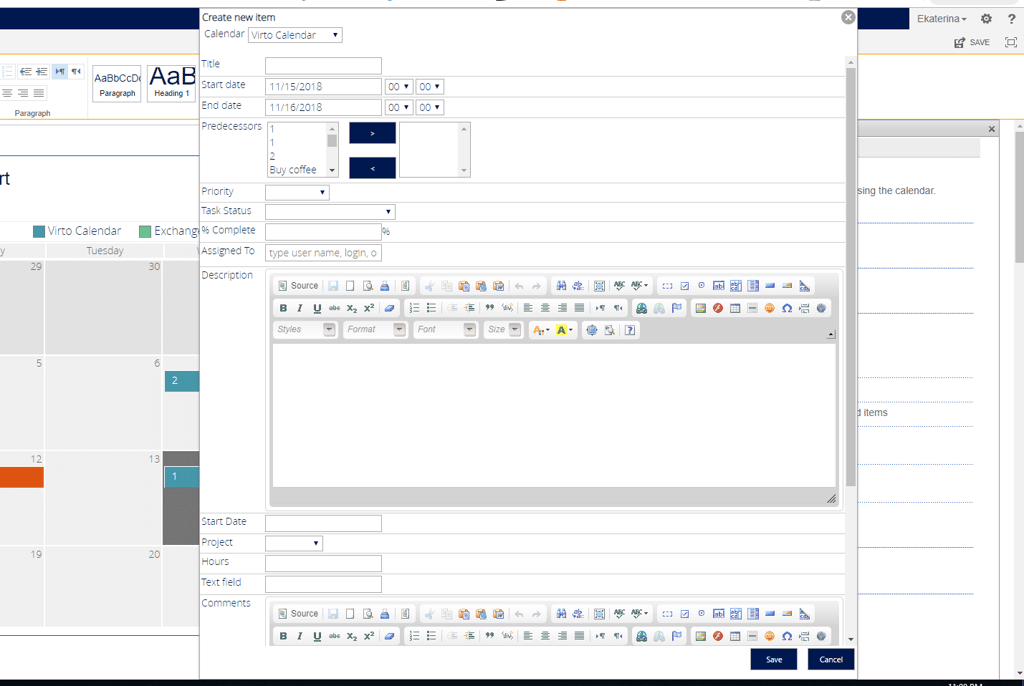
Task: Open Font dropdown in Description editor
Action: point(445,329)
